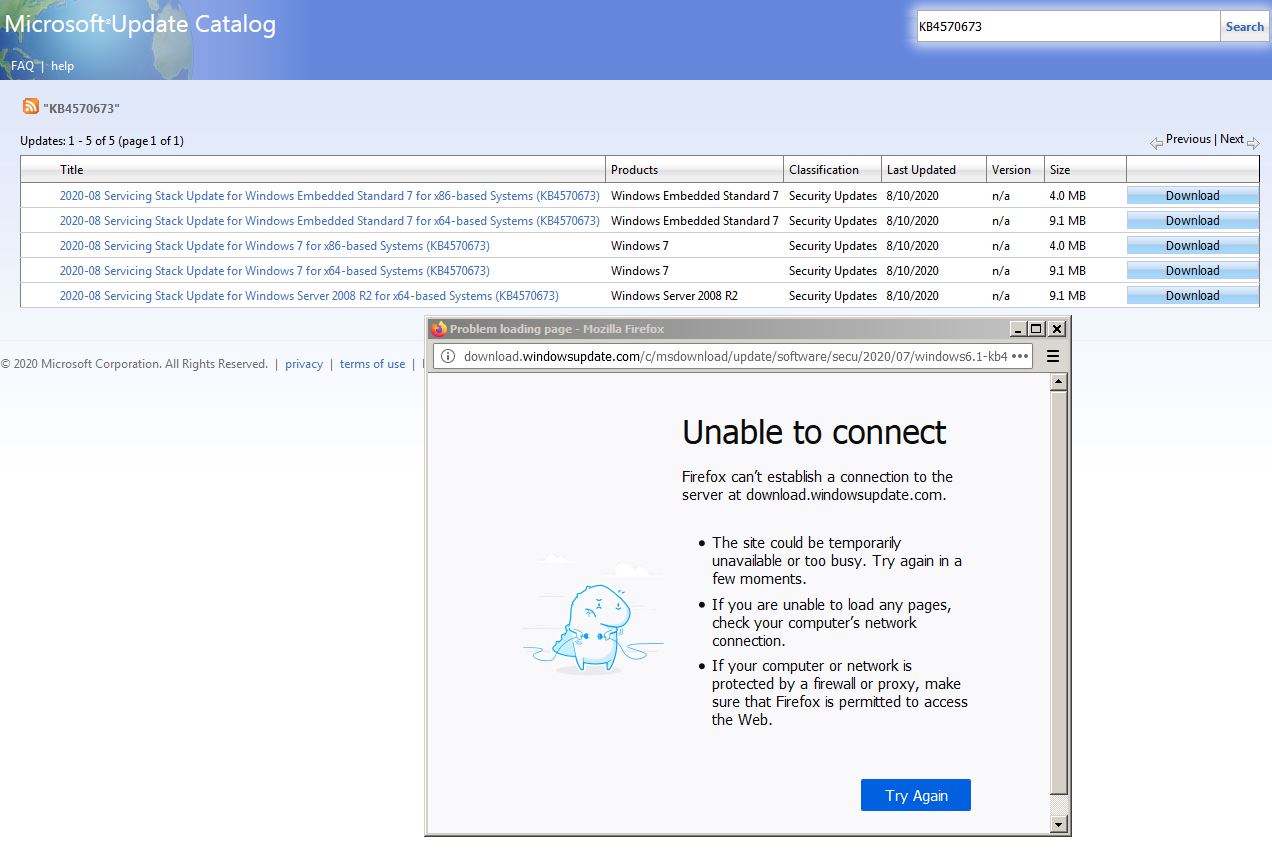Open Windows Embedded Standard 7 x86 update title

click(330, 196)
